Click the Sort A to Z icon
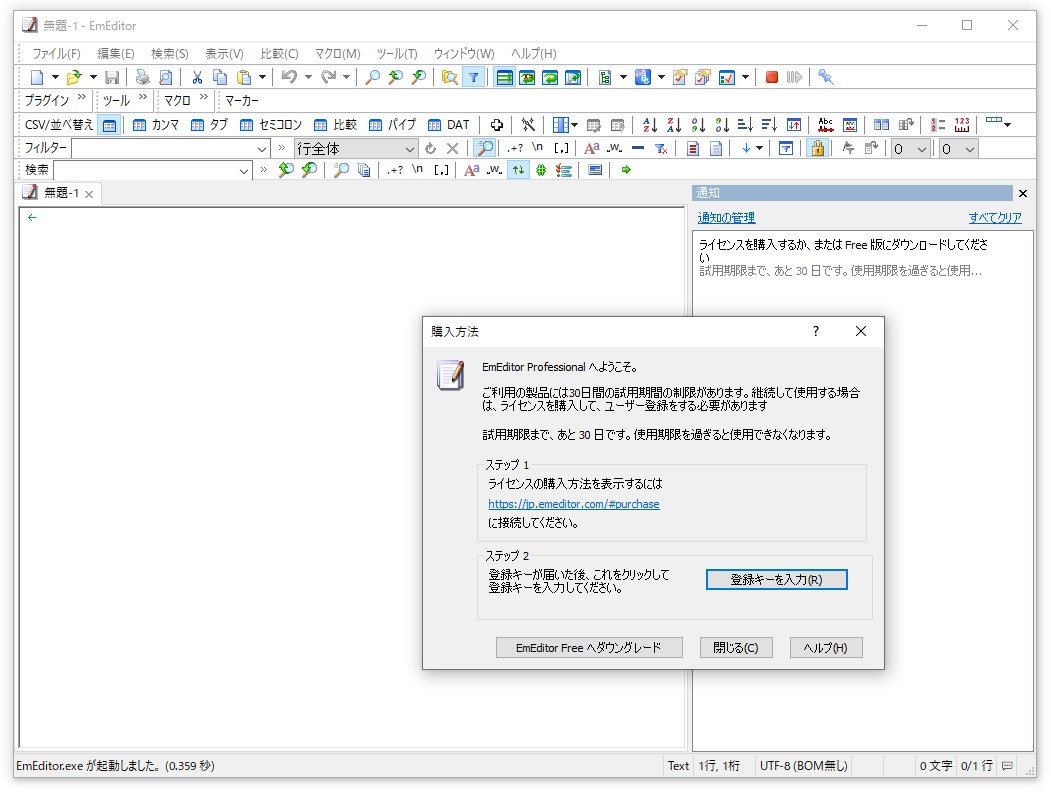The image size is (1051, 798). click(650, 125)
